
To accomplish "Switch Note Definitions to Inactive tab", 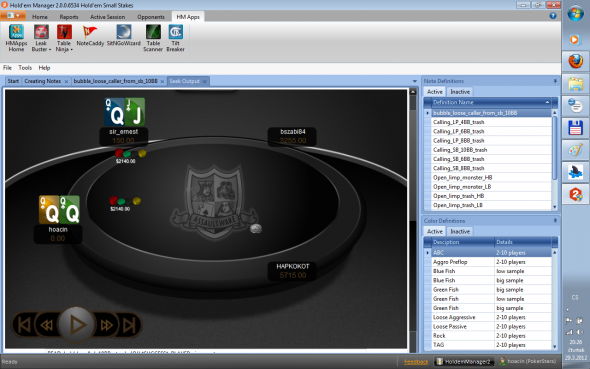I will point(460,92).
